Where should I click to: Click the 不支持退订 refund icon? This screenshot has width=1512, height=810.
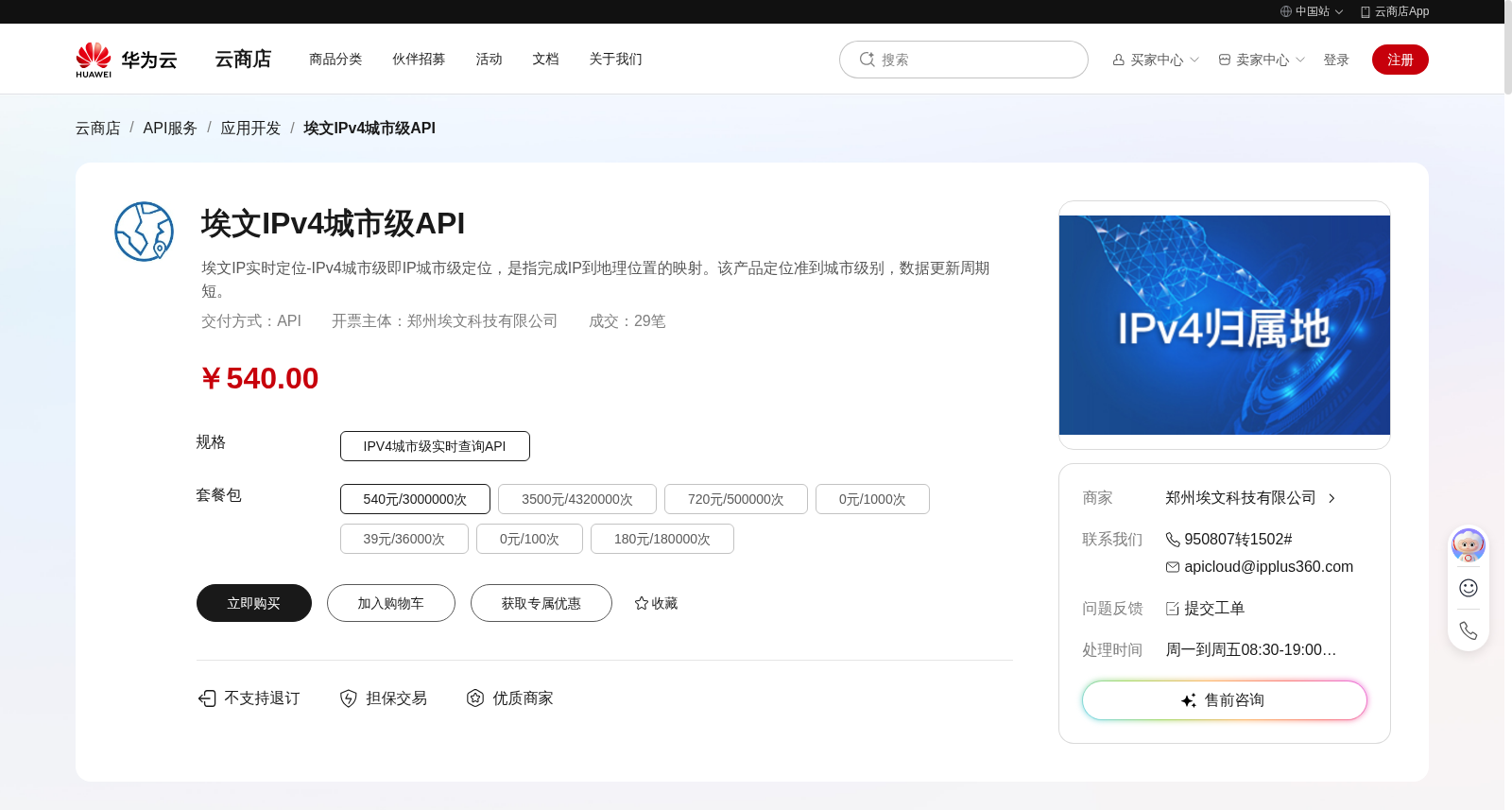point(207,698)
